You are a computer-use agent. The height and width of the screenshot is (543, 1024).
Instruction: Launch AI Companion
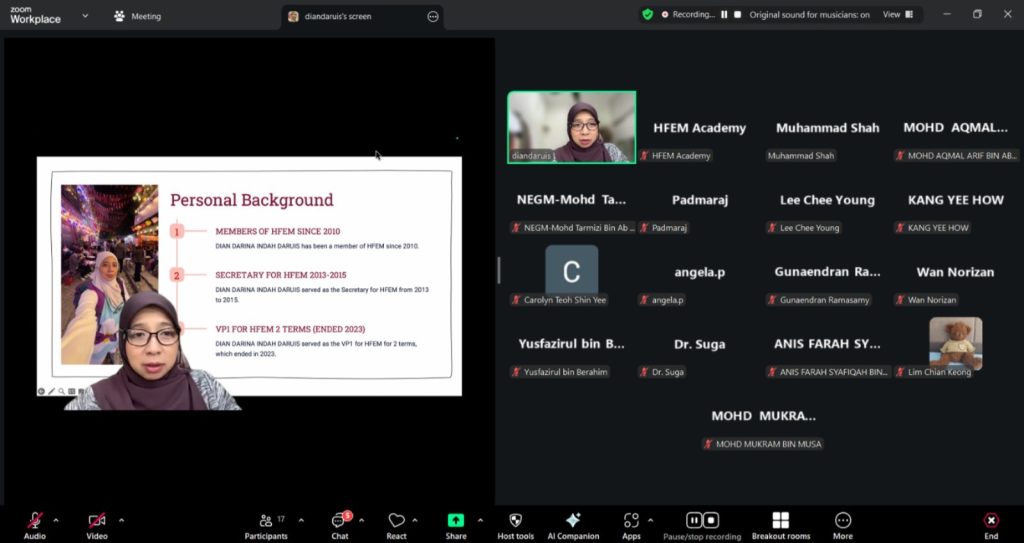click(573, 521)
